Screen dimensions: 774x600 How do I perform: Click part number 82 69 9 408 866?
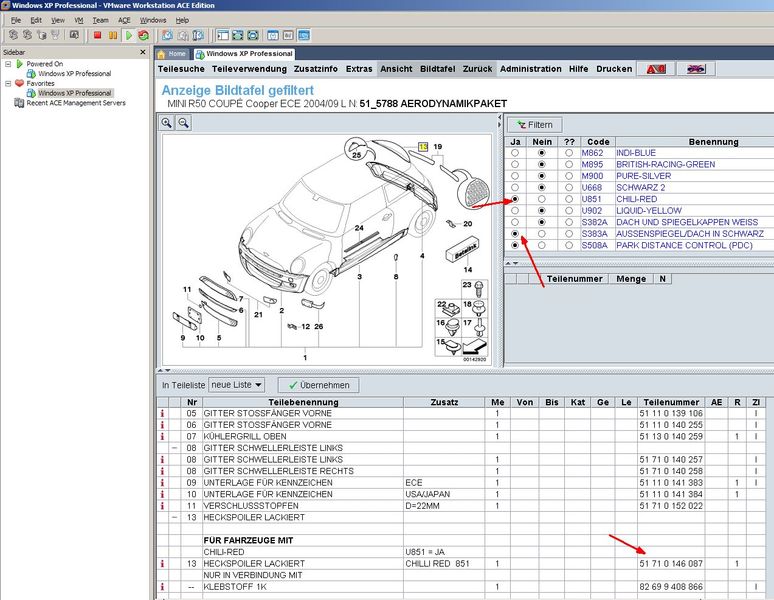671,587
